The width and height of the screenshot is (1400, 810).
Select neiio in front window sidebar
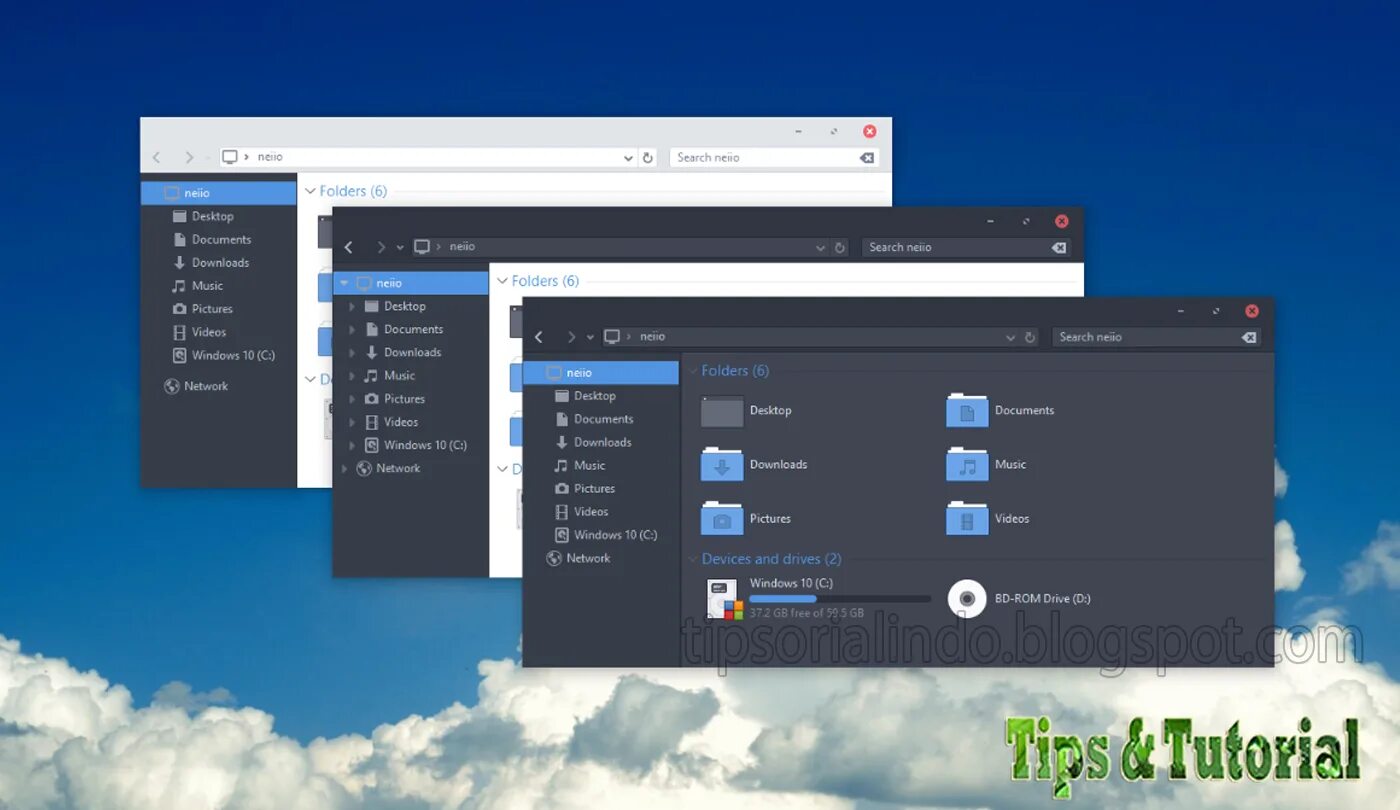click(x=601, y=373)
